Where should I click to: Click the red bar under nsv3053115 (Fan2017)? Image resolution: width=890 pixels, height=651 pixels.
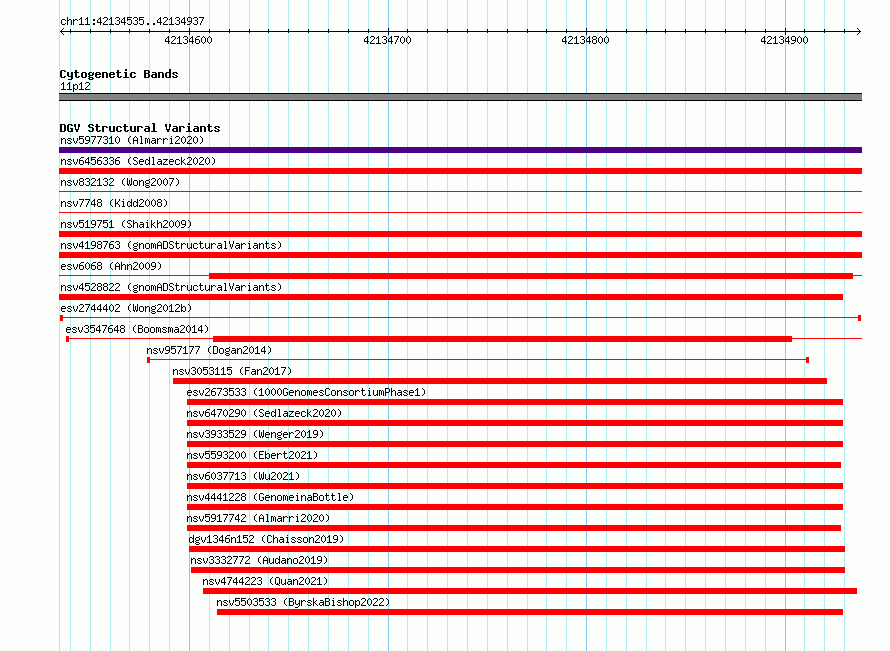click(499, 381)
